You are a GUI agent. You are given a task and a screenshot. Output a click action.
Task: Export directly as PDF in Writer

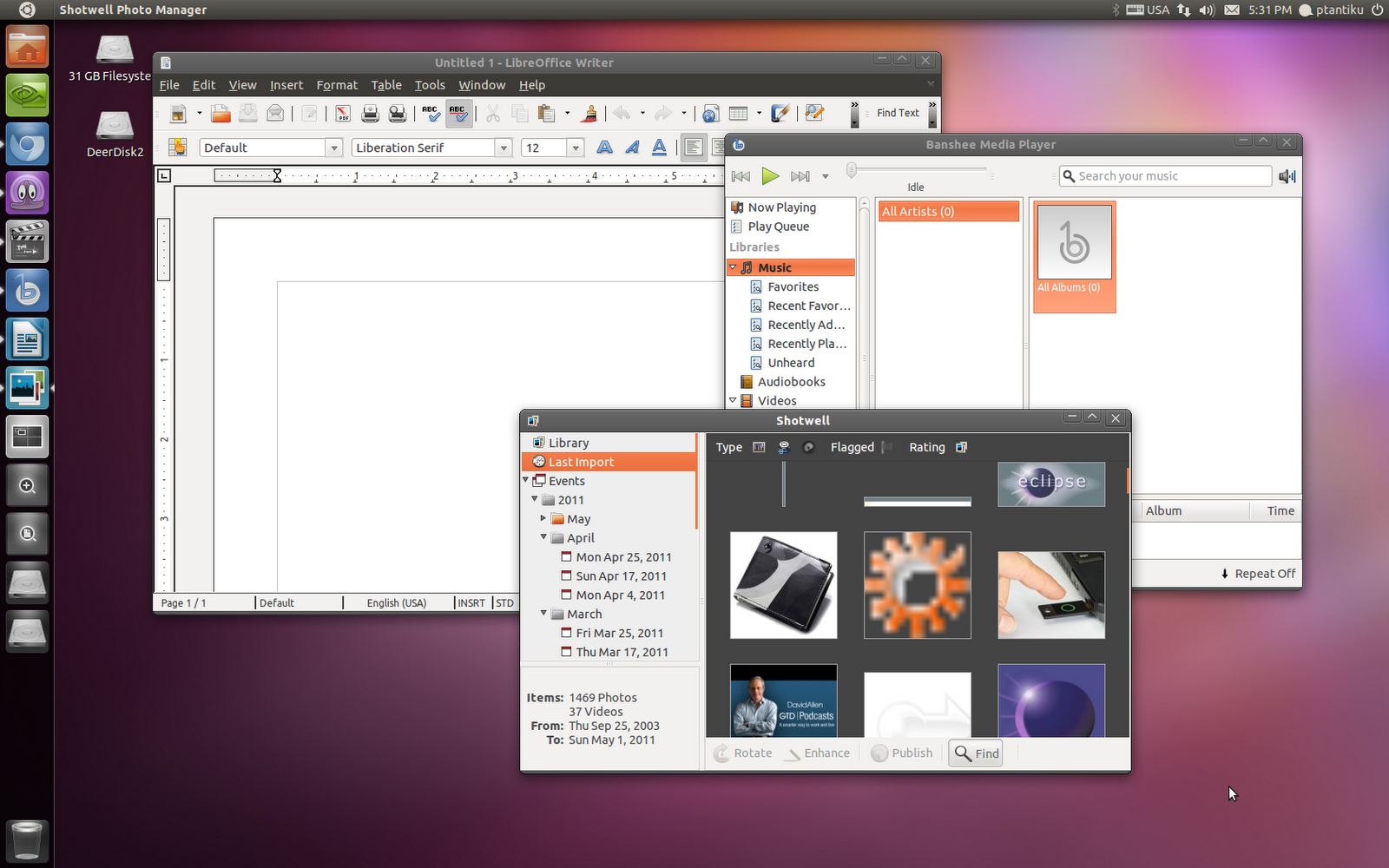[343, 114]
